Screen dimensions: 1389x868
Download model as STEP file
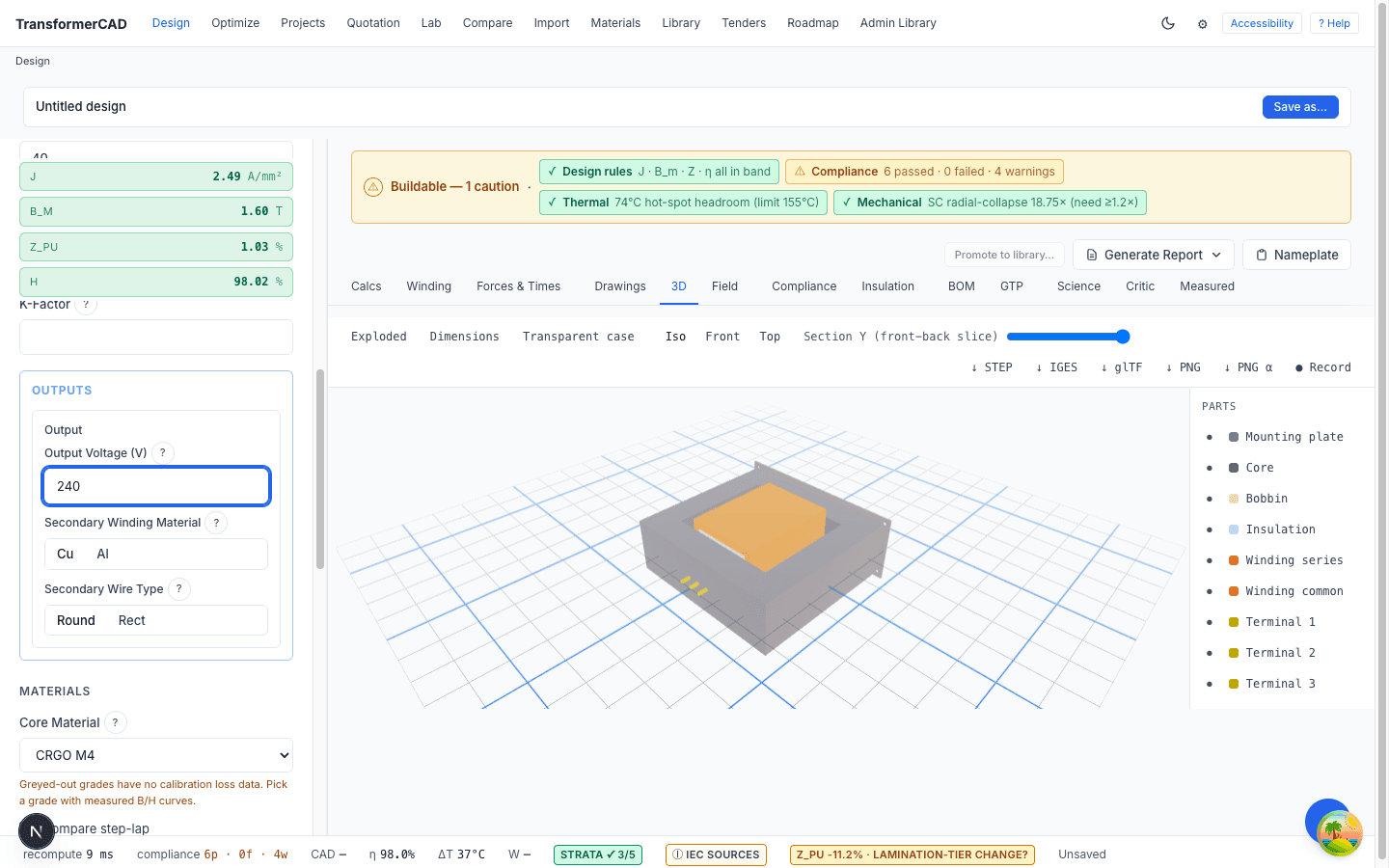(x=992, y=367)
